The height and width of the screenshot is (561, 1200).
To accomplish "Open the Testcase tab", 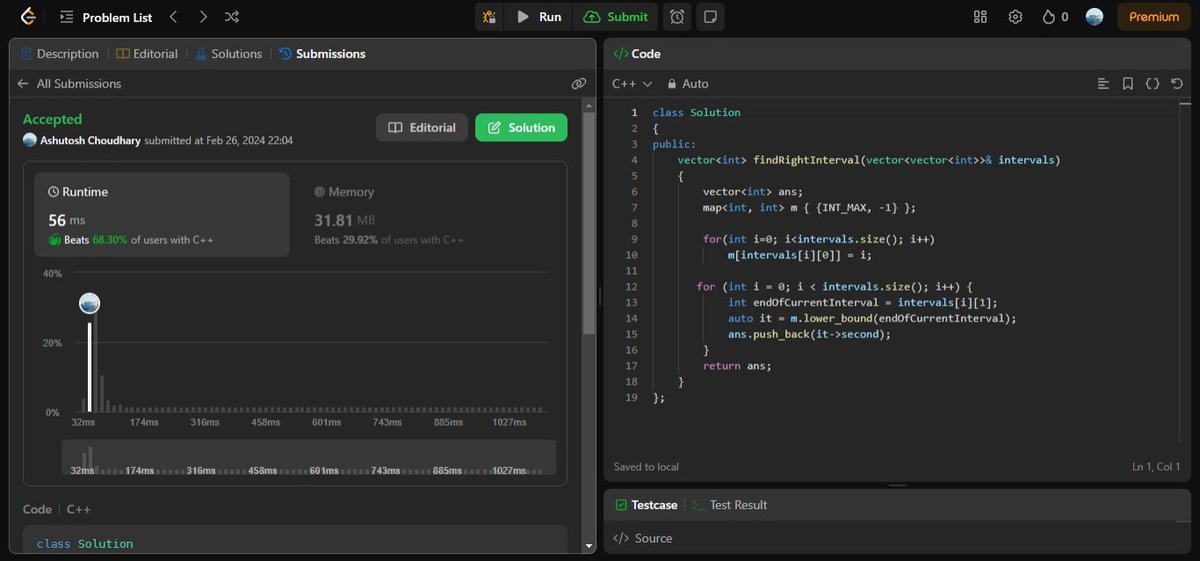I will [x=647, y=505].
